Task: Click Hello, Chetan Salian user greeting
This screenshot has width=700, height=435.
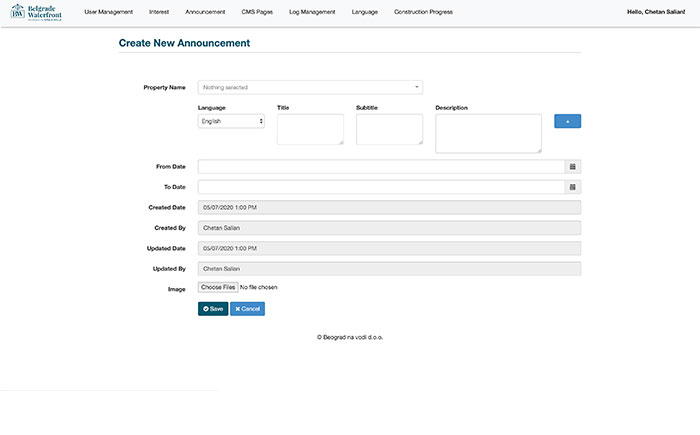Action: point(656,12)
